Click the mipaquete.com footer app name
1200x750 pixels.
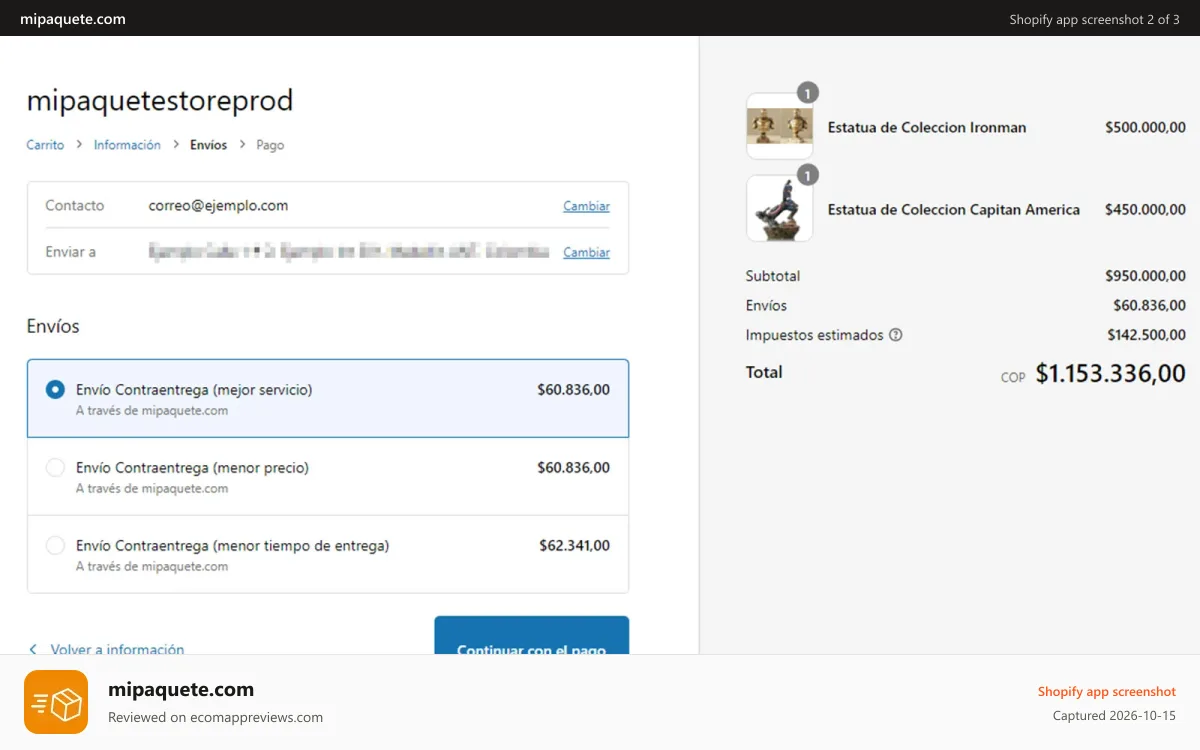[x=181, y=689]
